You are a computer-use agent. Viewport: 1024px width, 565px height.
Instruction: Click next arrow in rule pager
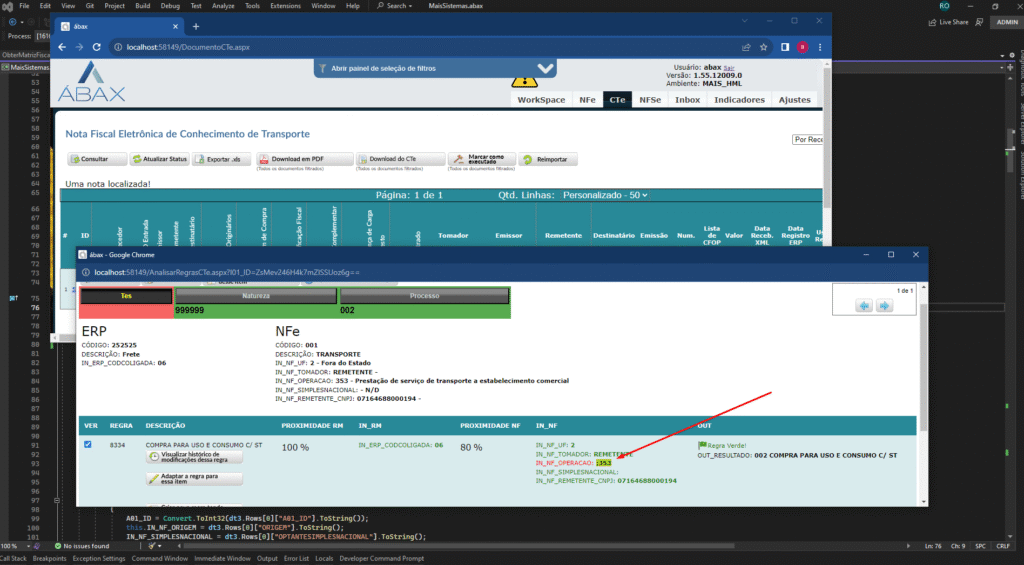coord(884,305)
